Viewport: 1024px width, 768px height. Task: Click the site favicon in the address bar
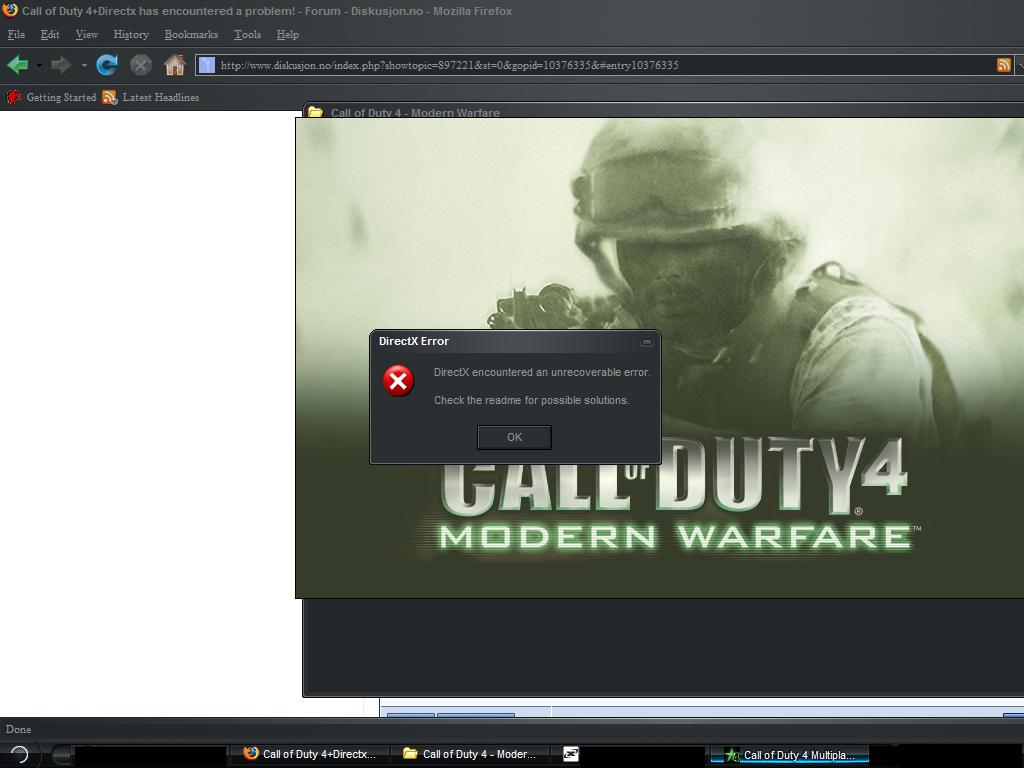206,65
